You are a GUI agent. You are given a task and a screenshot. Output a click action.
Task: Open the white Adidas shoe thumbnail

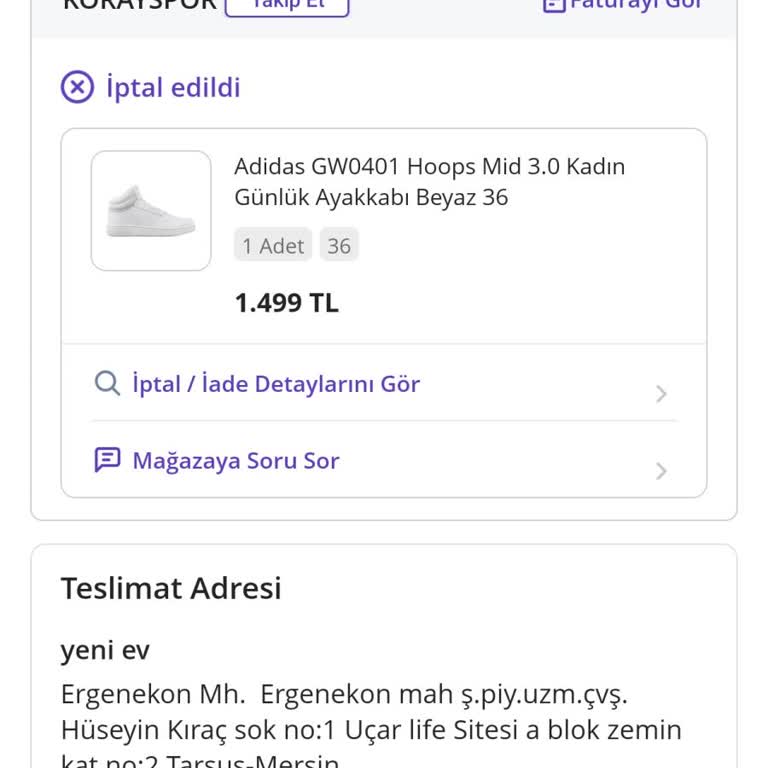pos(151,211)
